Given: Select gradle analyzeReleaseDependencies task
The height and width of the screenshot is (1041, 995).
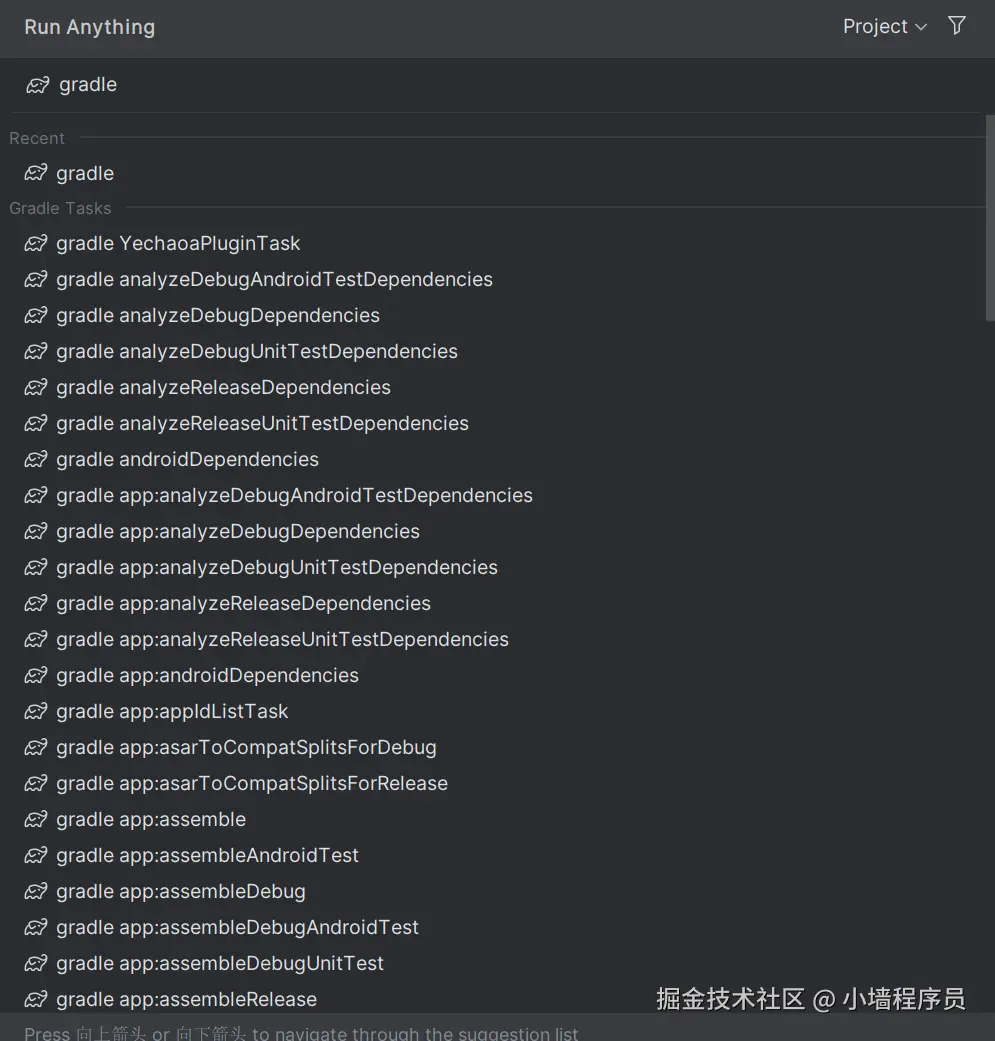Looking at the screenshot, I should coord(222,387).
